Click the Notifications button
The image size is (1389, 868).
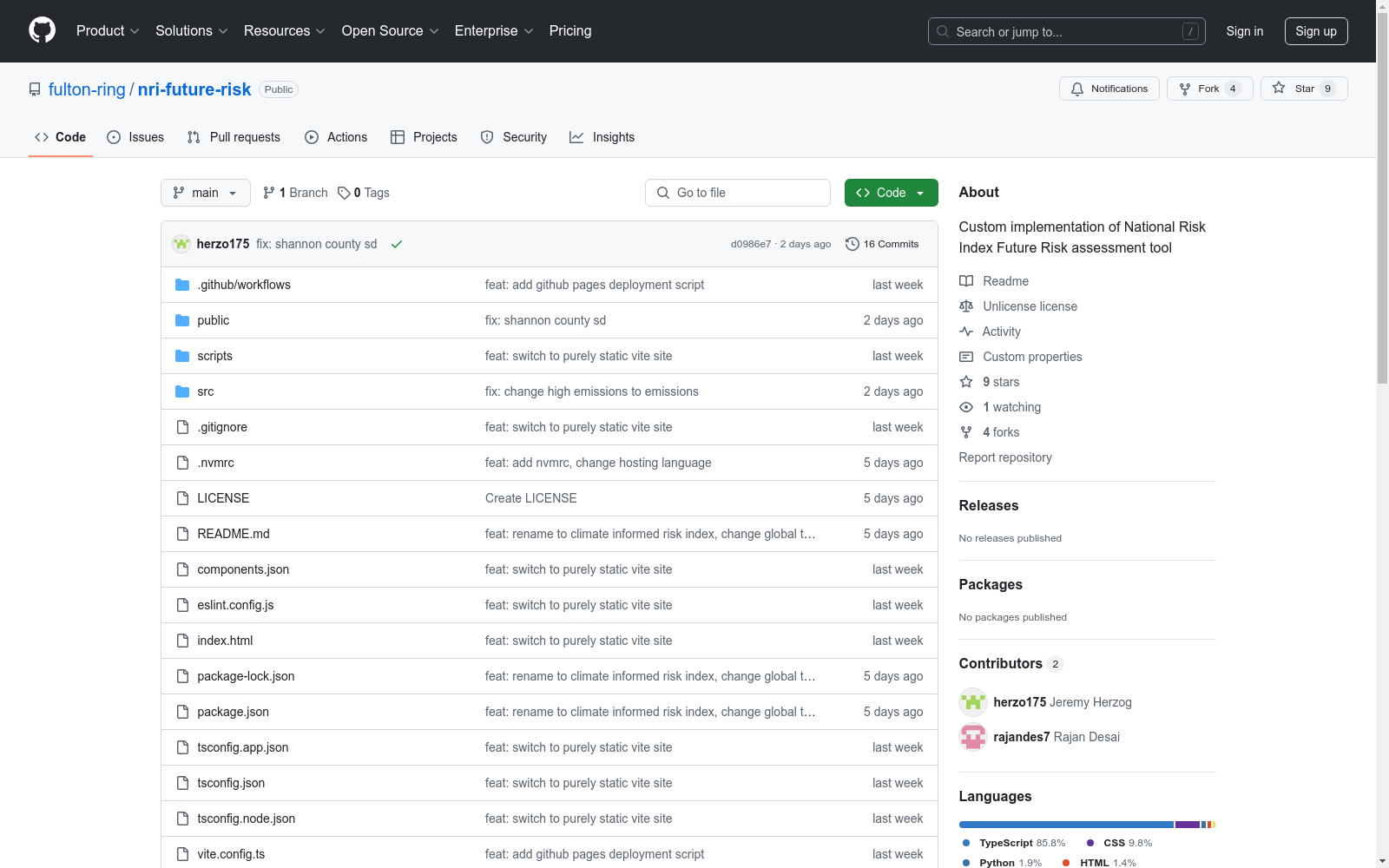tap(1109, 89)
